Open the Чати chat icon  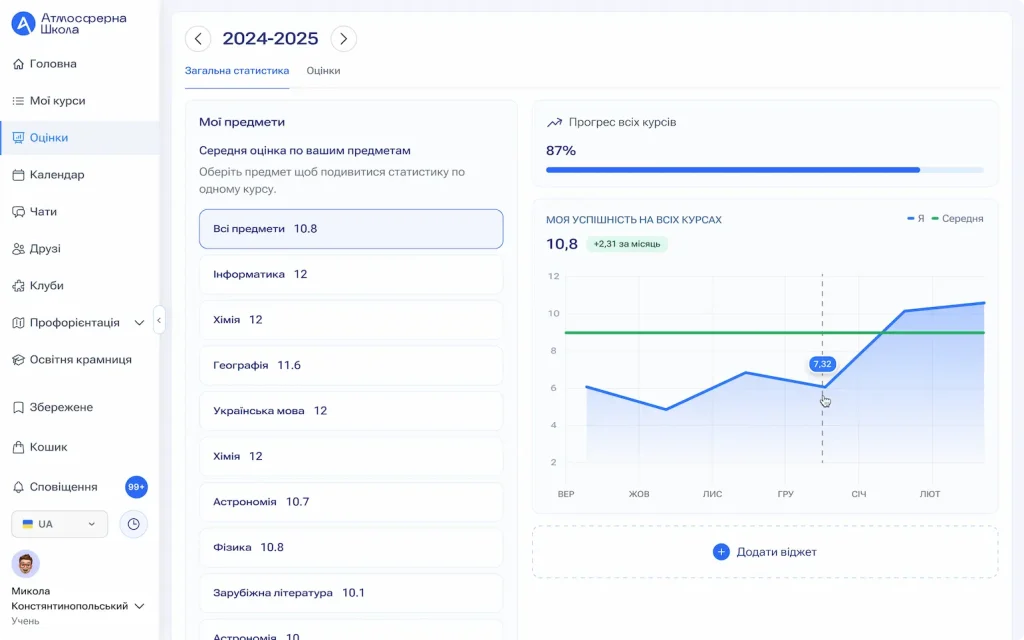pyautogui.click(x=20, y=211)
